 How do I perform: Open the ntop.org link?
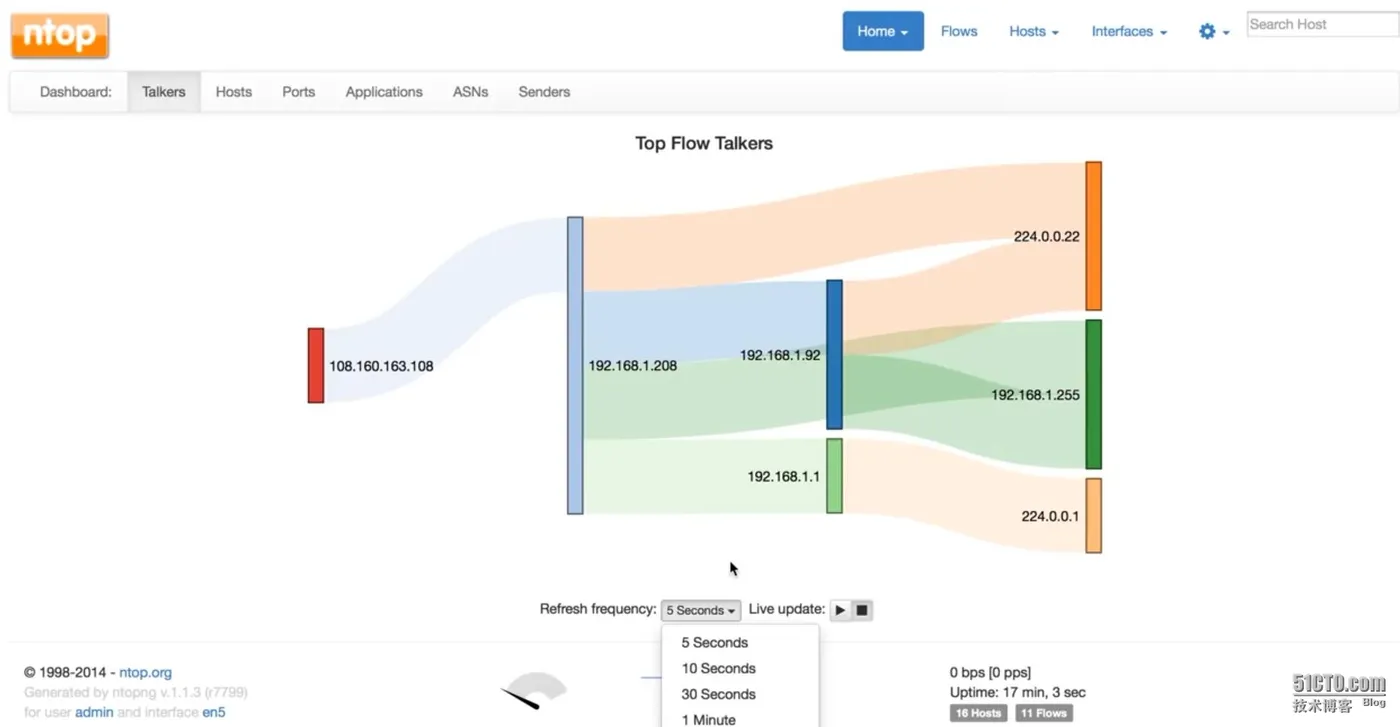pyautogui.click(x=145, y=673)
